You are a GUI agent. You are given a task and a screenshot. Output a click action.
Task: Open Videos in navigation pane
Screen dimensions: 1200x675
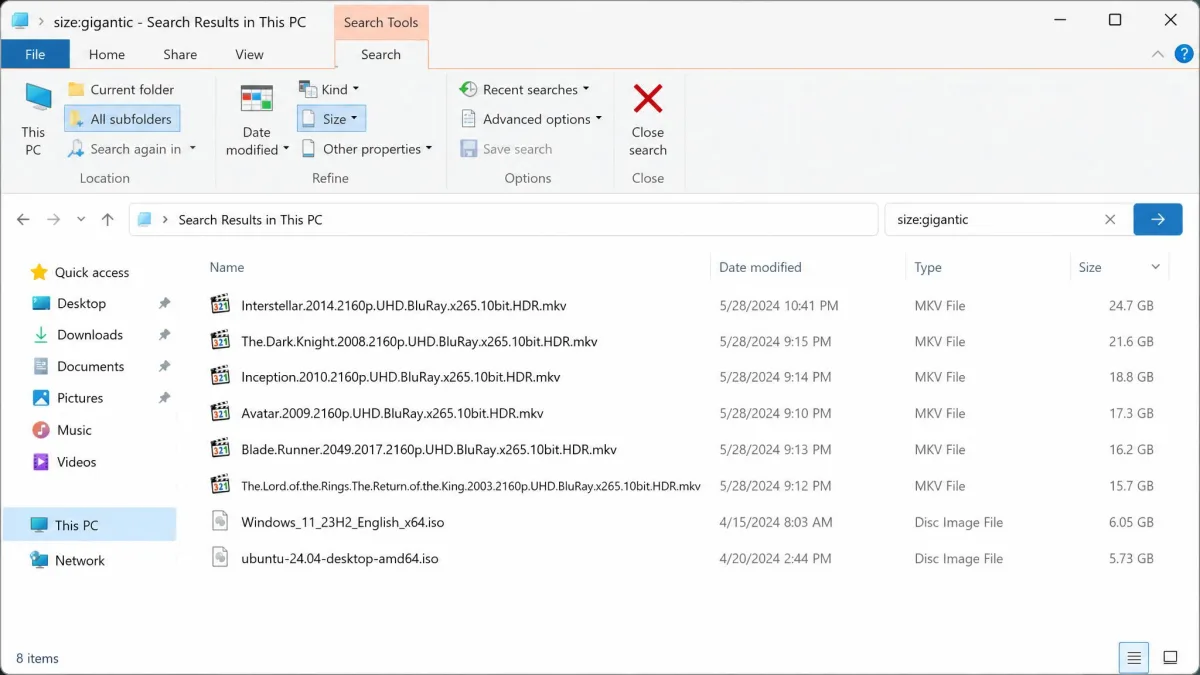65,462
